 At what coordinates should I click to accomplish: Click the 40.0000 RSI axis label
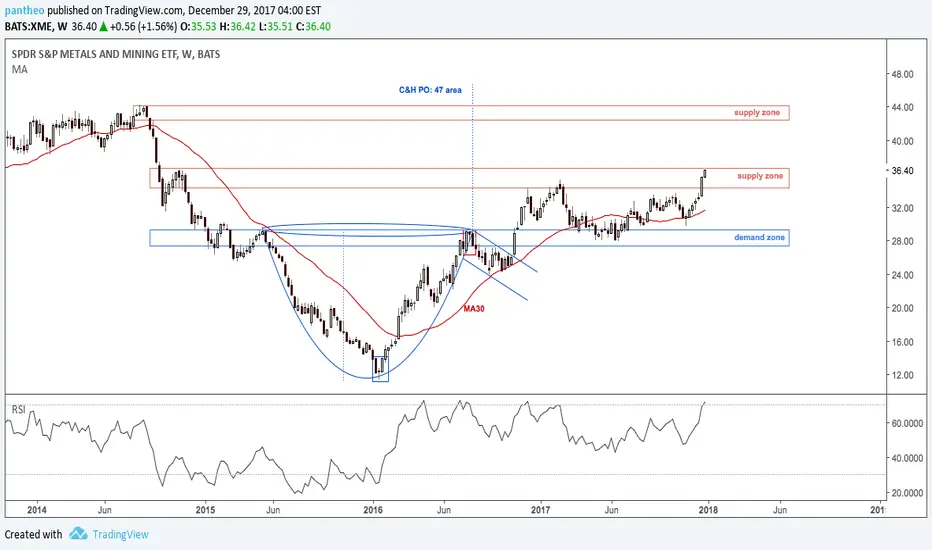click(x=908, y=458)
